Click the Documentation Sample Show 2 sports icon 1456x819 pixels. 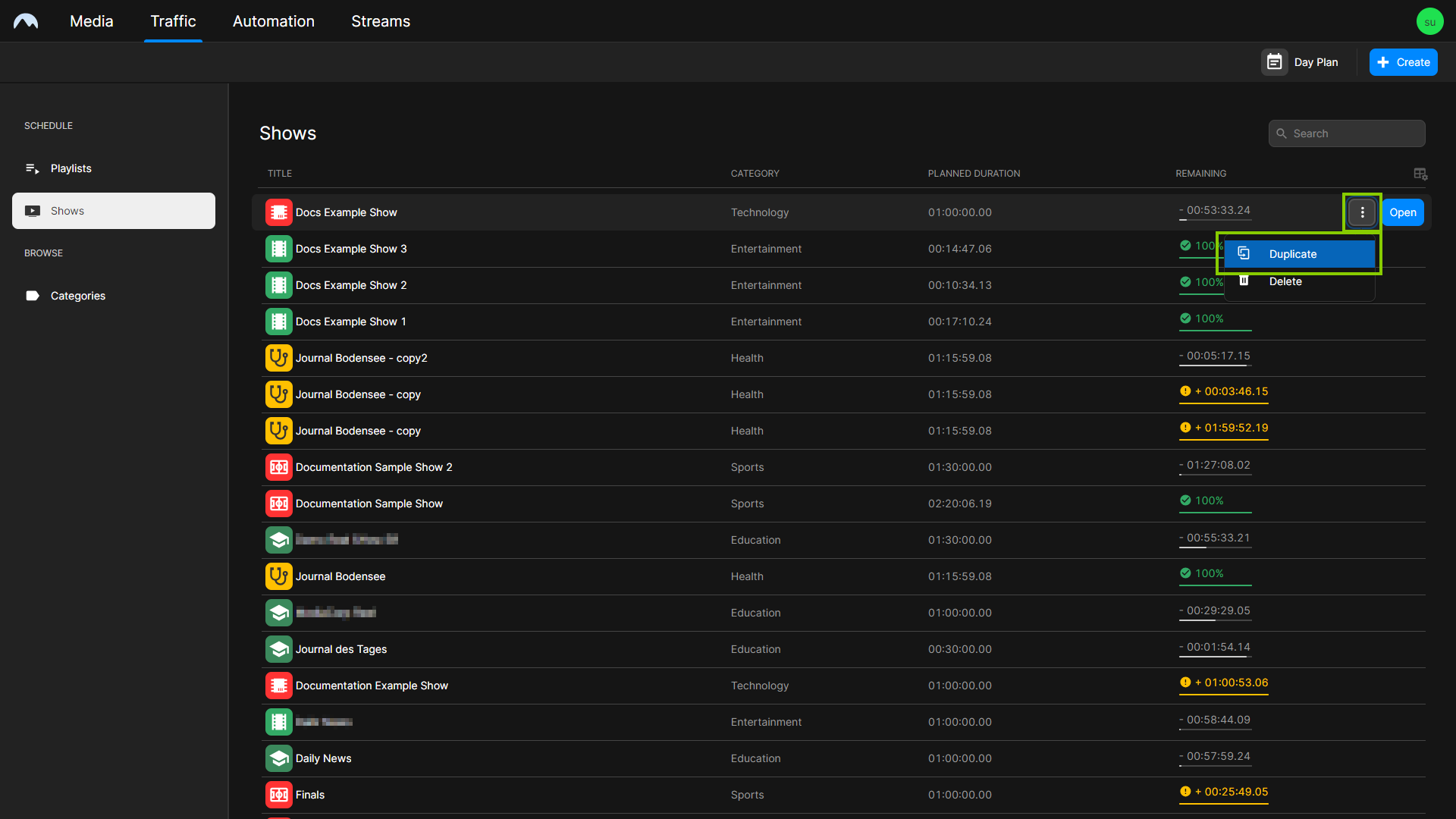click(x=278, y=467)
